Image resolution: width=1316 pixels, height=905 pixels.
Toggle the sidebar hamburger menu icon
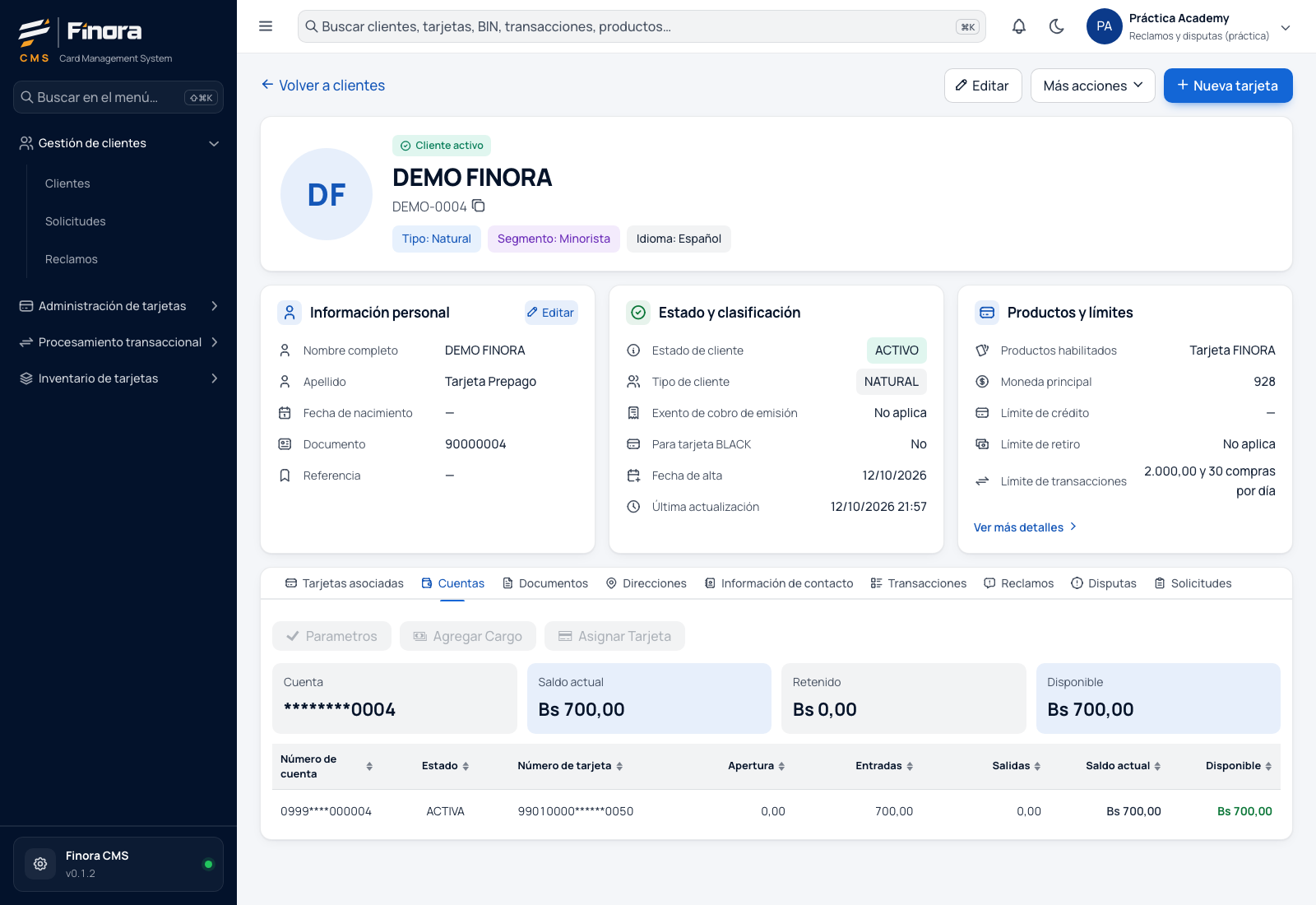pyautogui.click(x=266, y=26)
